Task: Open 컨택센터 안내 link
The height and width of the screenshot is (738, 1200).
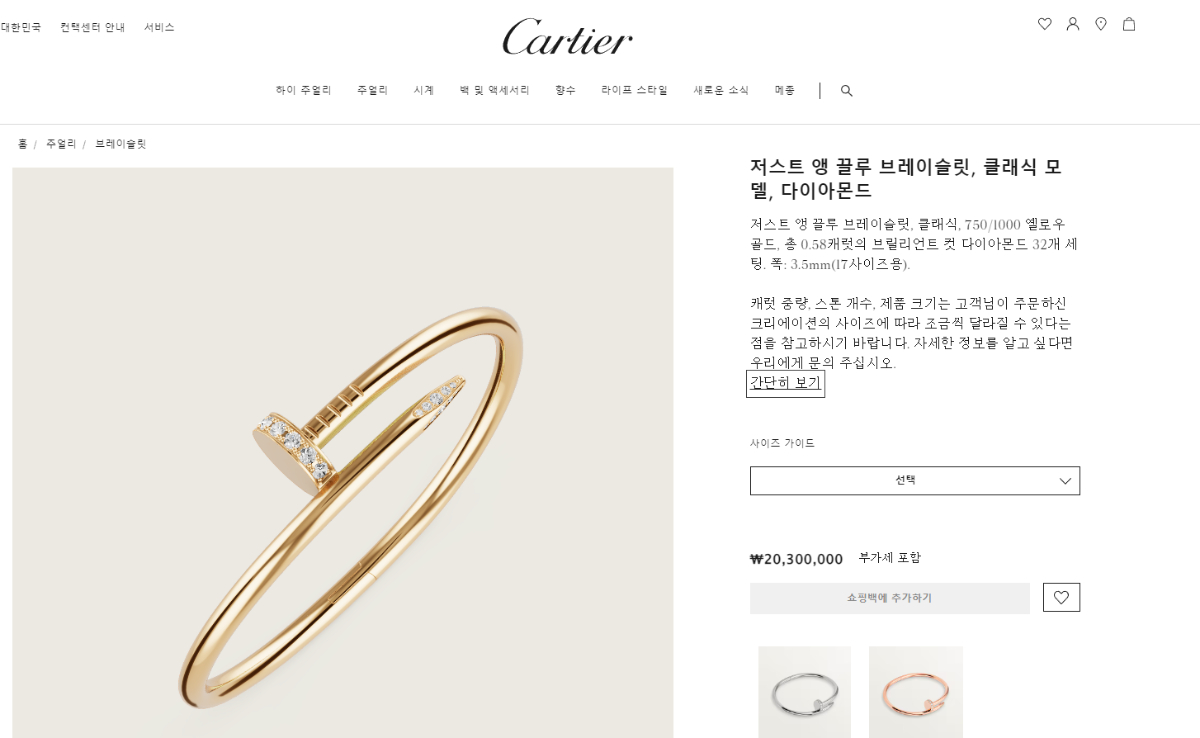Action: coord(93,27)
